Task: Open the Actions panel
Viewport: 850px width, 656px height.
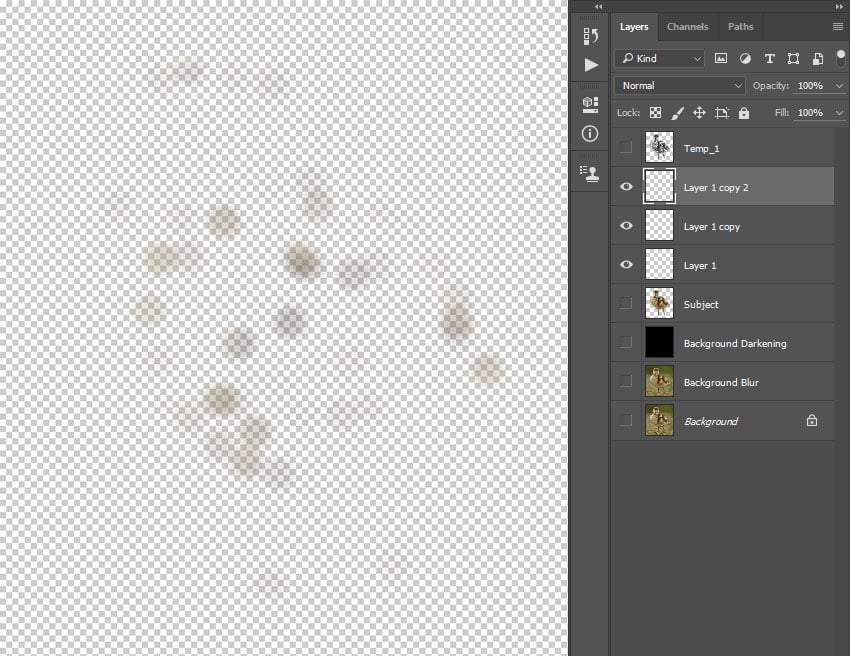Action: tap(590, 65)
